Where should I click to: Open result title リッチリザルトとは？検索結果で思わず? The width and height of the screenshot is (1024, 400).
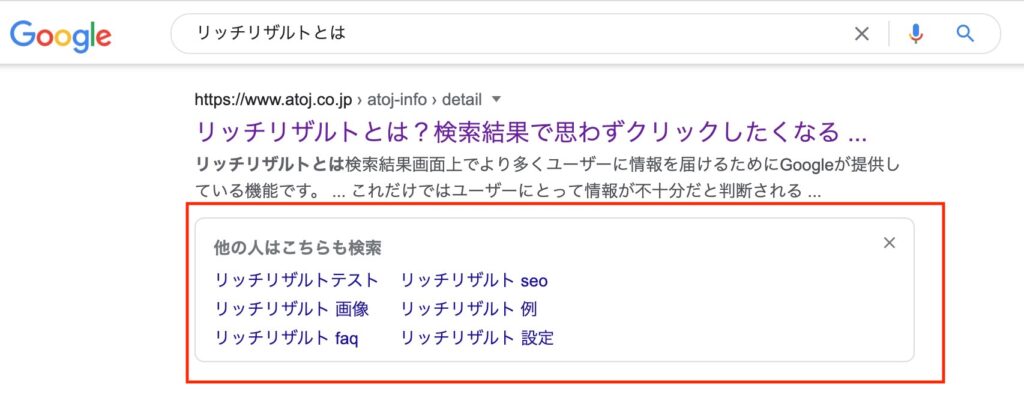(531, 133)
